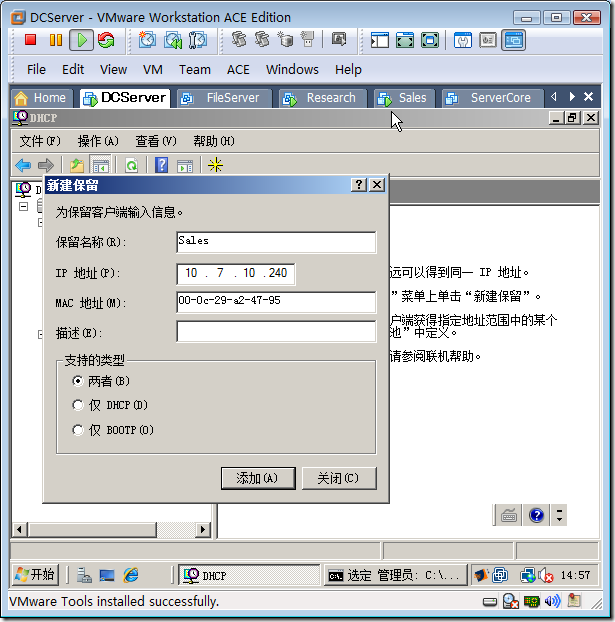Click the 关闭(C) button
Viewport: 615px width, 622px height.
click(339, 478)
